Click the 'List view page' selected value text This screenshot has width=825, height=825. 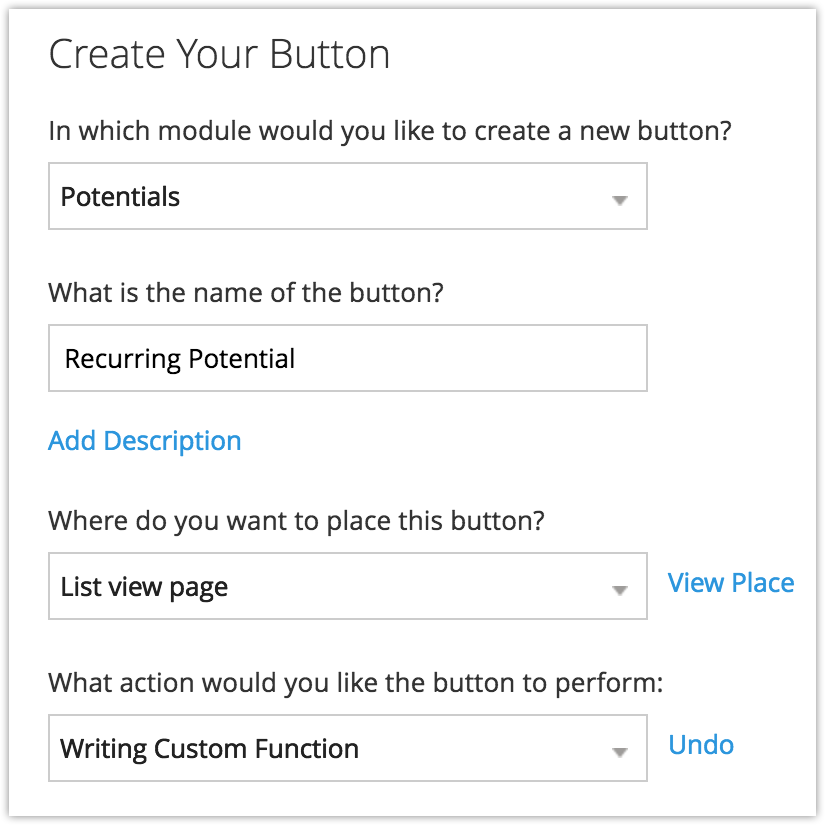pyautogui.click(x=144, y=587)
